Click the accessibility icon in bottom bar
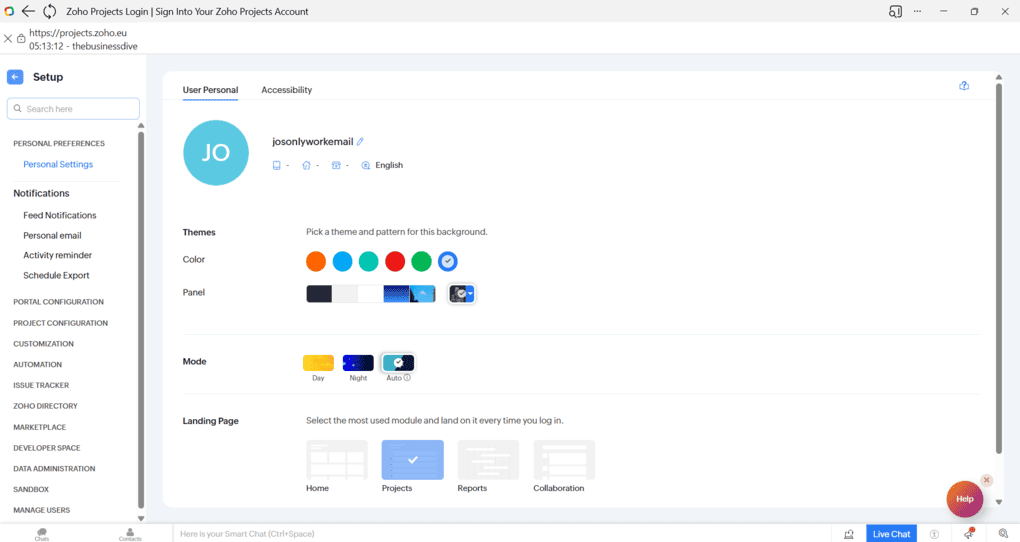 click(x=934, y=534)
